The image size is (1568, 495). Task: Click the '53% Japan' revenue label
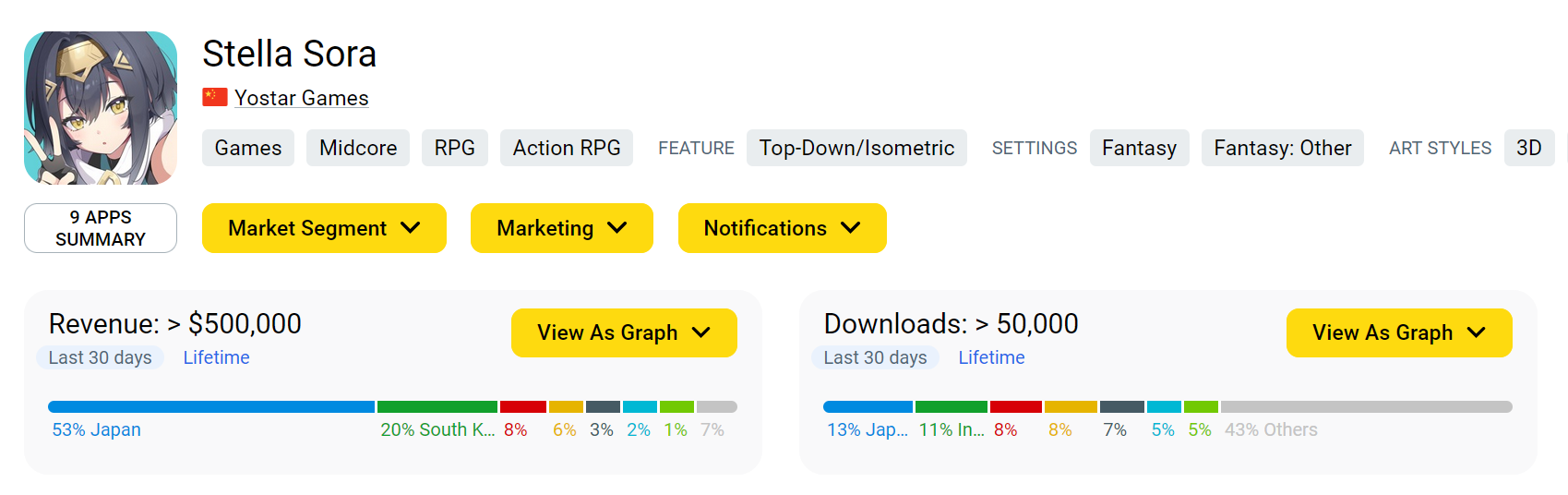97,429
